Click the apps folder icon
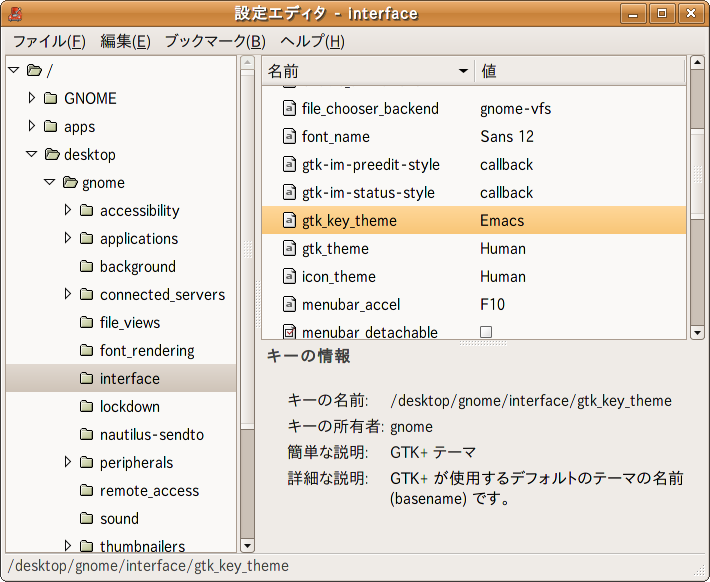This screenshot has height=582, width=710. pyautogui.click(x=51, y=126)
